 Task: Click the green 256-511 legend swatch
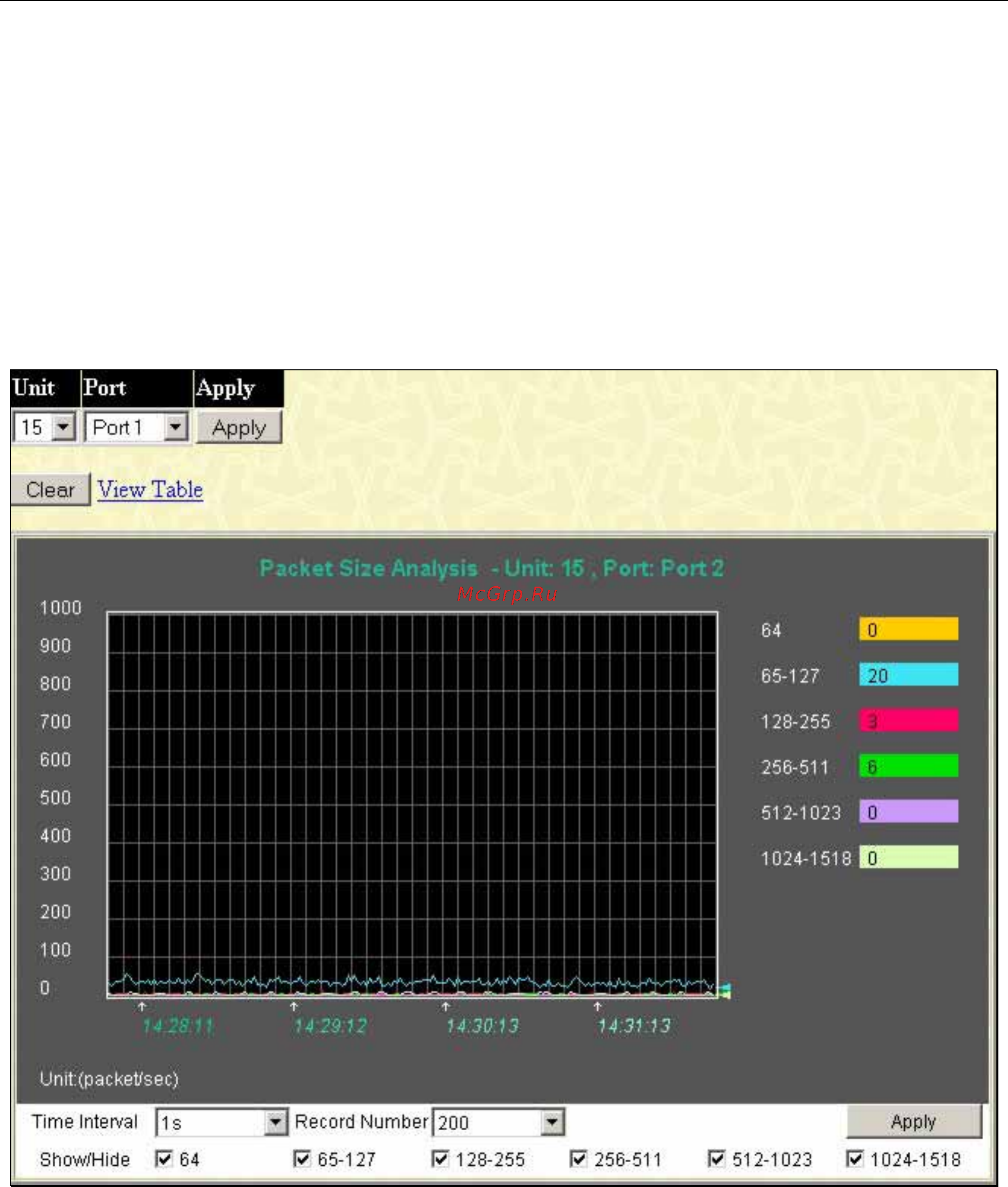(909, 766)
